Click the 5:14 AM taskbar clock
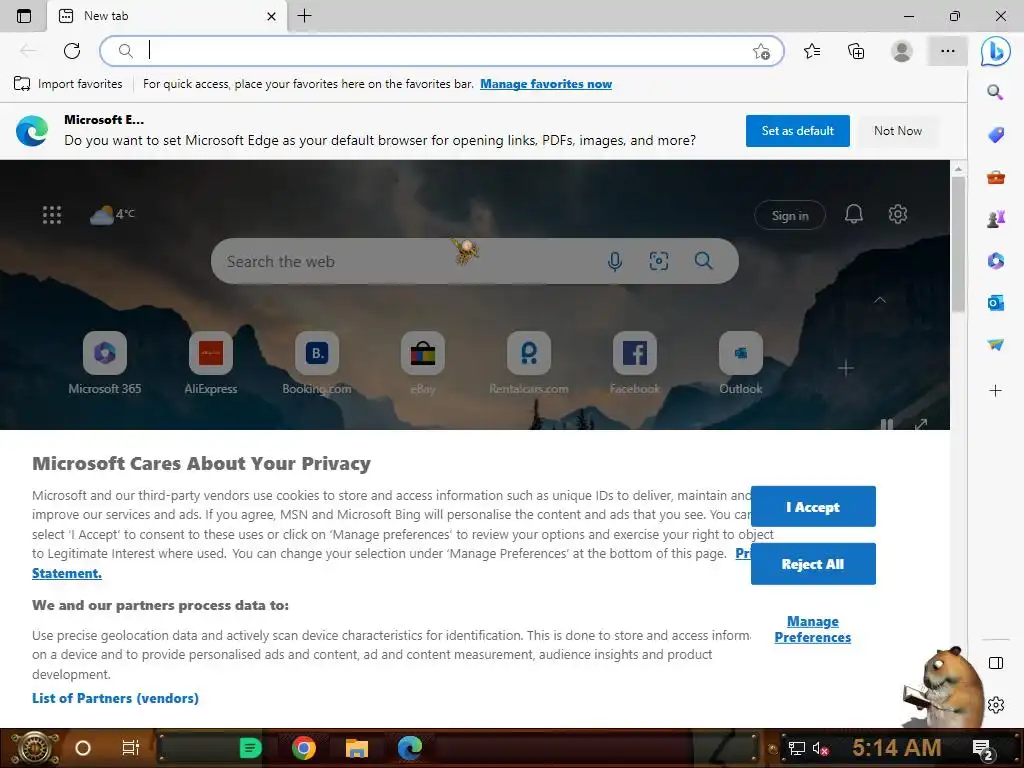The height and width of the screenshot is (768, 1024). click(897, 748)
